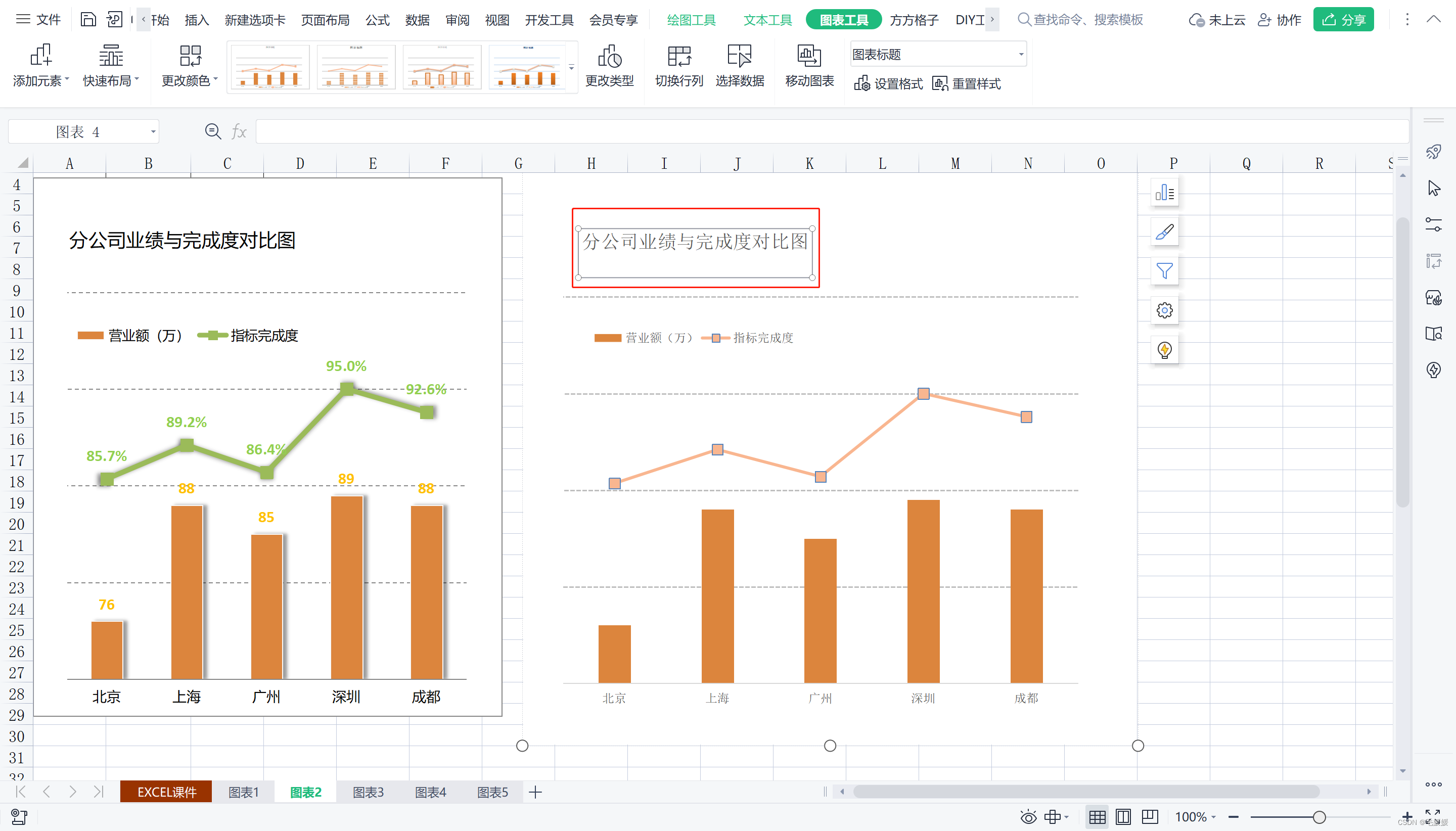Image resolution: width=1456 pixels, height=831 pixels.
Task: Toggle the eye protection mode icon
Action: coord(1028,817)
